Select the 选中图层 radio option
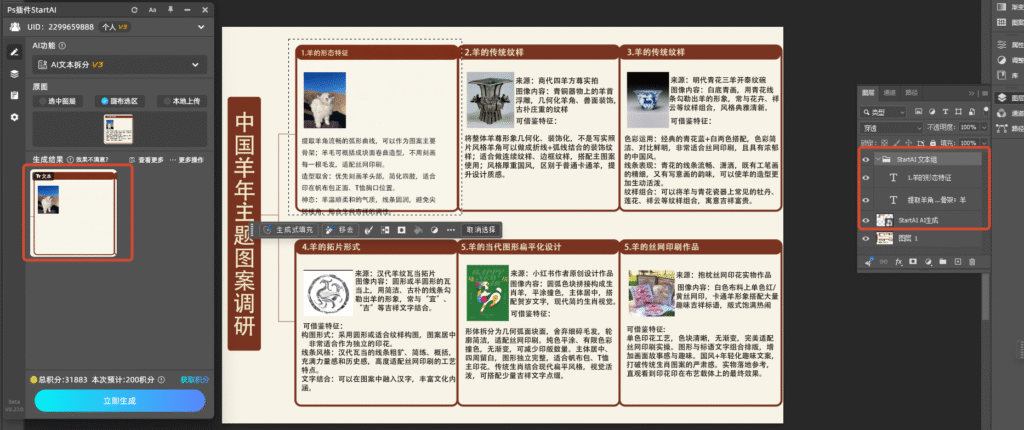The width and height of the screenshot is (1024, 430). [59, 101]
